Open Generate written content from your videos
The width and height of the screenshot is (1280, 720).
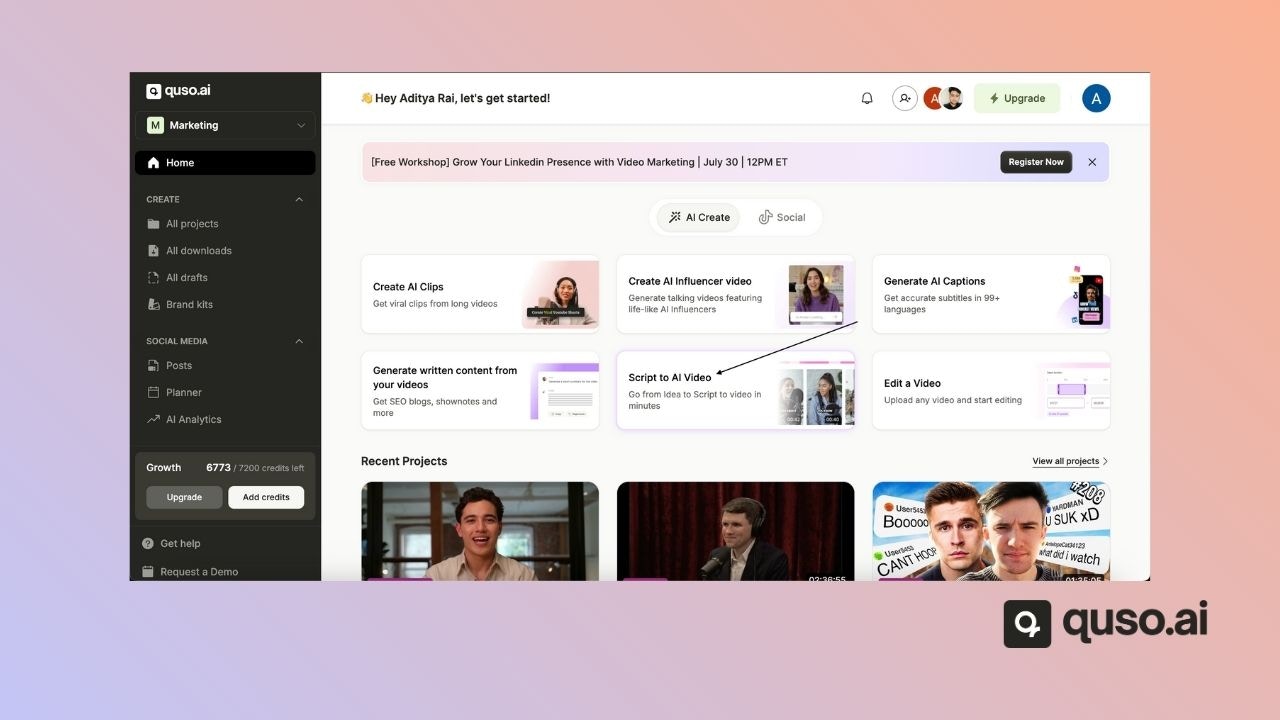coord(480,390)
